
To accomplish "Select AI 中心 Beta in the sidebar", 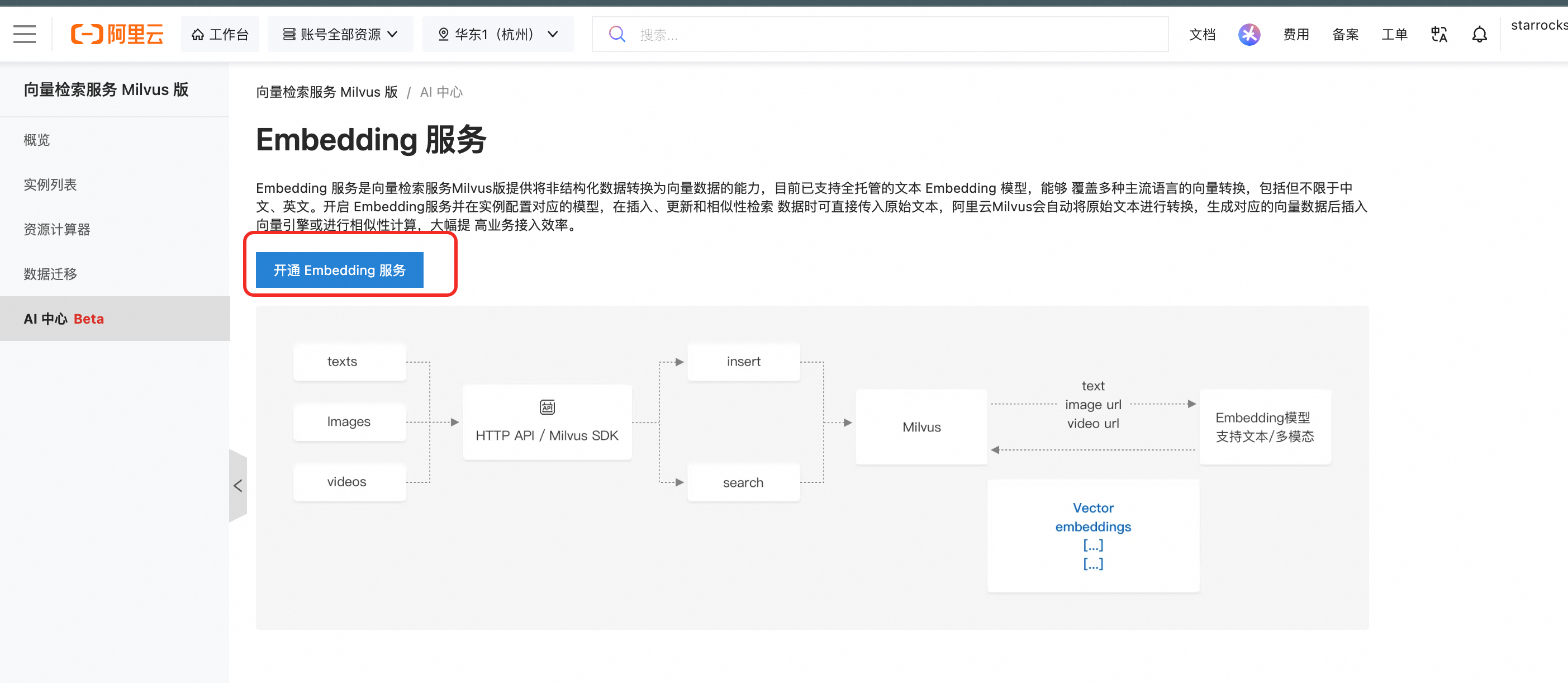I will coord(115,319).
